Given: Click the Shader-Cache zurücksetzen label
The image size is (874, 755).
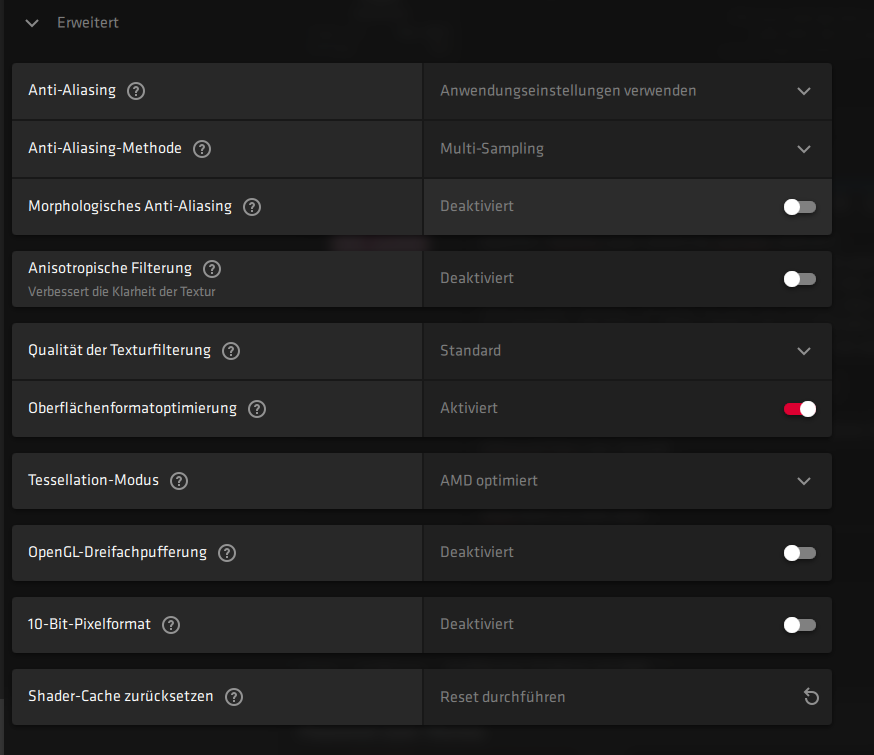Looking at the screenshot, I should [x=120, y=696].
